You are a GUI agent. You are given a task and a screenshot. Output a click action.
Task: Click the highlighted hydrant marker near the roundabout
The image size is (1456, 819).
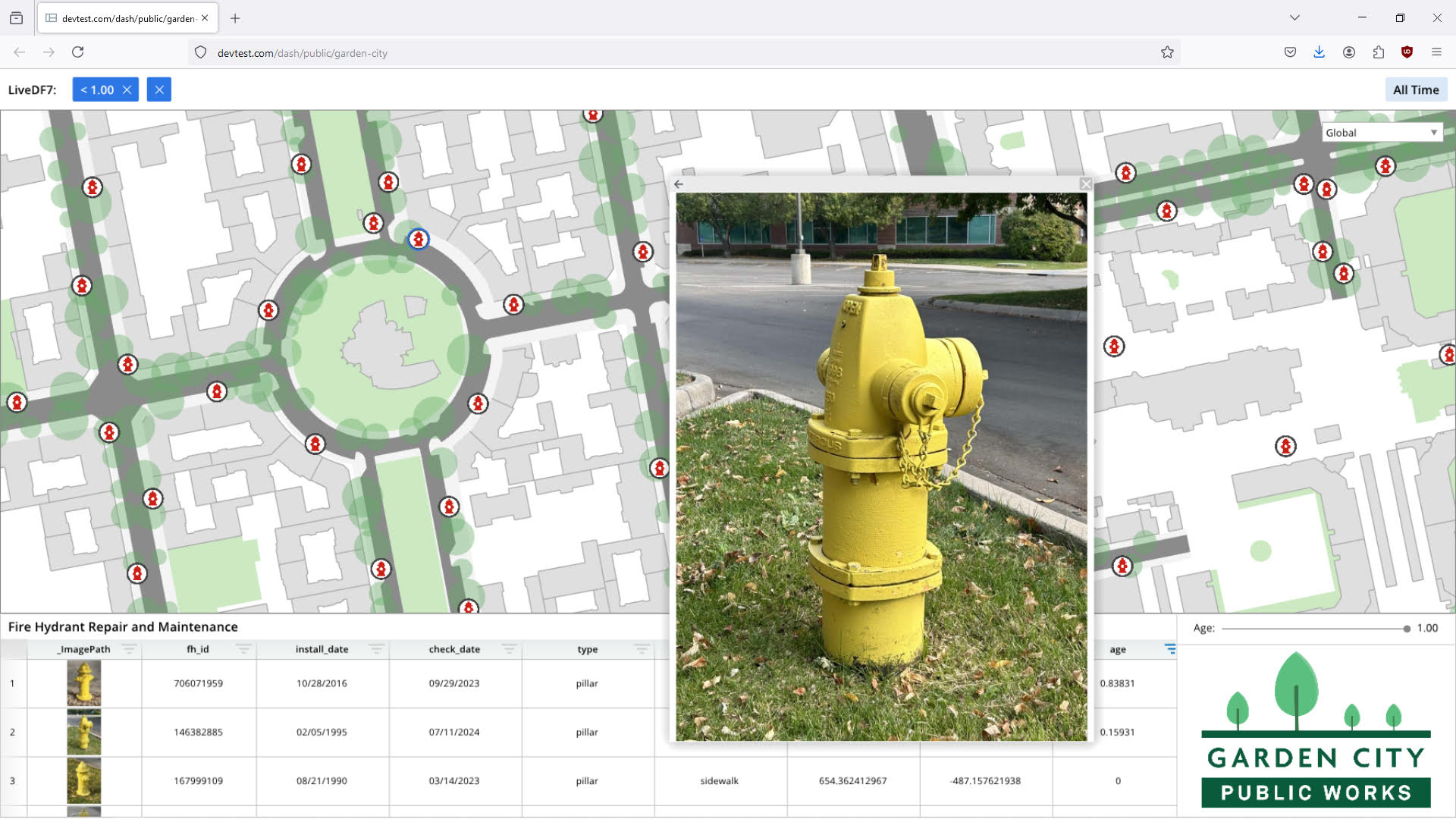pyautogui.click(x=419, y=240)
